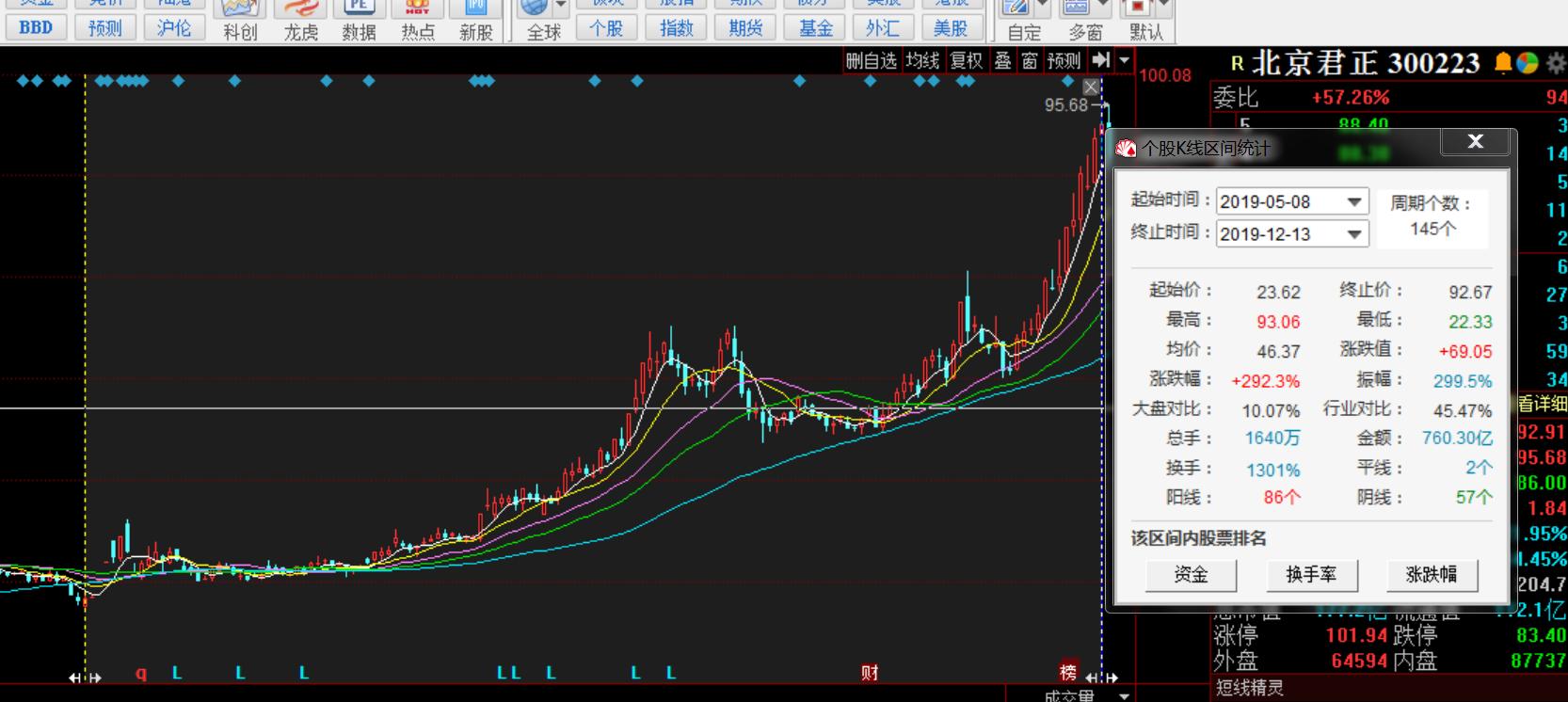
Task: Toggle the 叠 overlay chart option
Action: [x=1003, y=61]
